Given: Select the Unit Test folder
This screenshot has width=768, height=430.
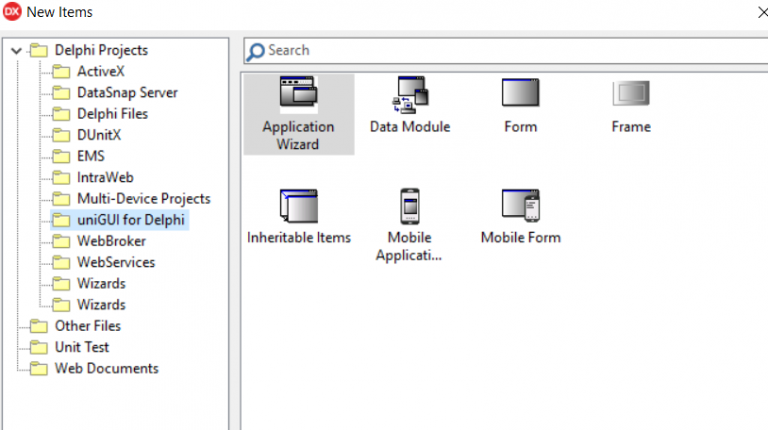Looking at the screenshot, I should [x=82, y=347].
